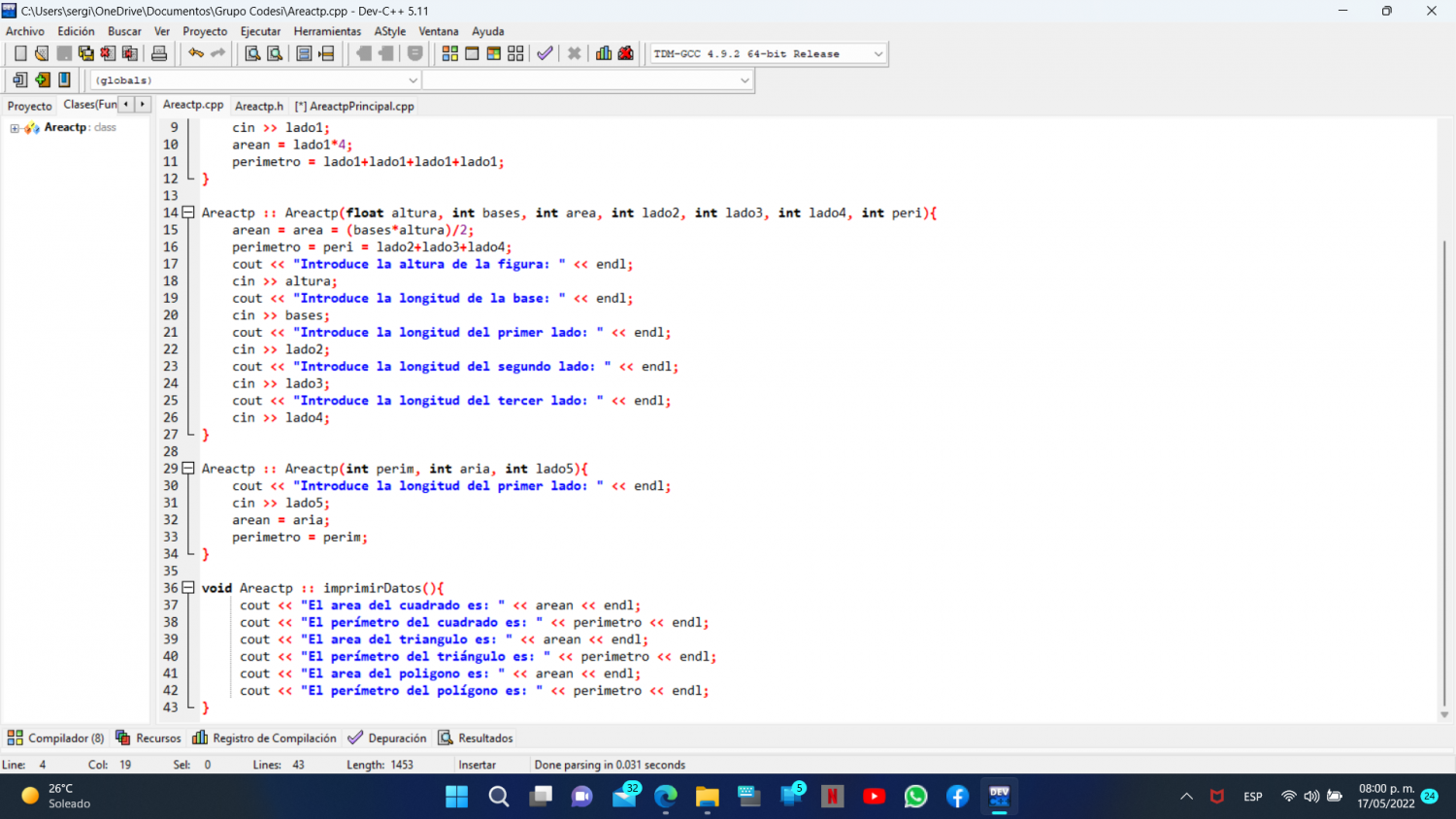Open the Registro de Compilación tab
1456x819 pixels.
click(x=265, y=737)
